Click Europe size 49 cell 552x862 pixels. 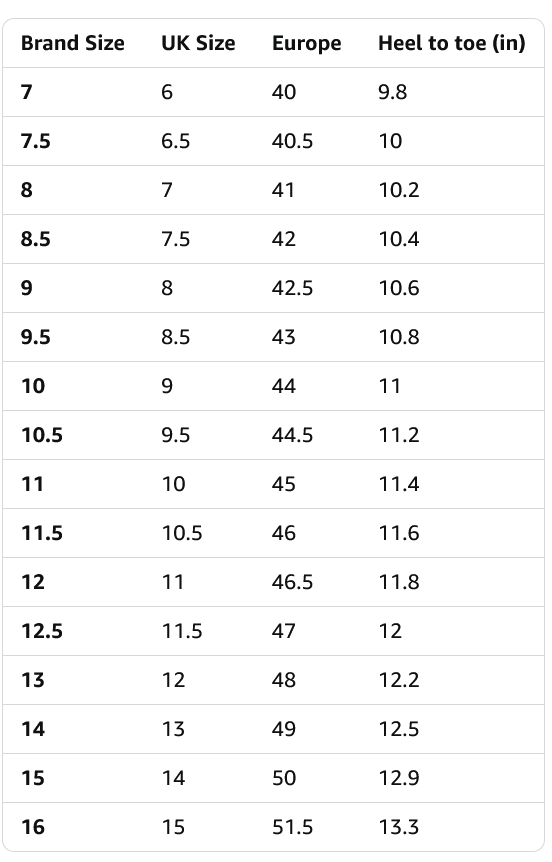(284, 729)
